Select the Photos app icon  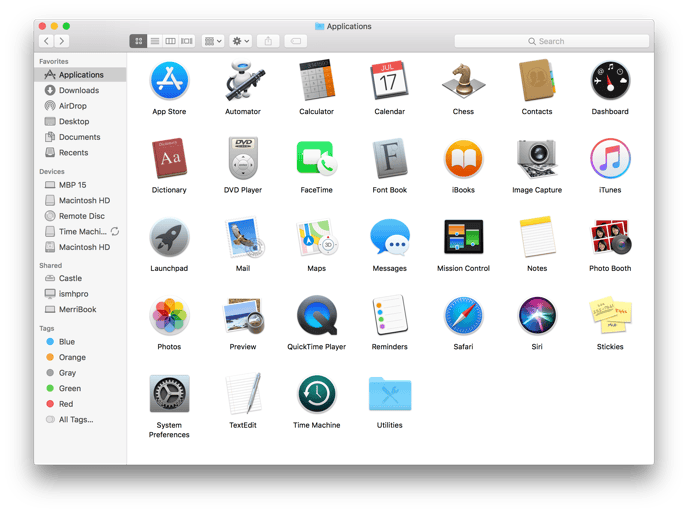tap(169, 316)
